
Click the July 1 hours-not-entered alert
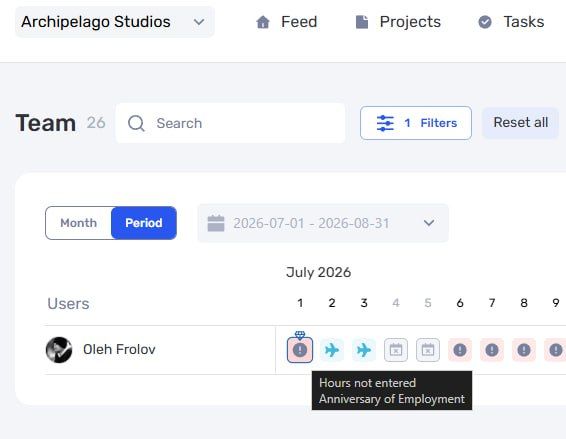(300, 350)
